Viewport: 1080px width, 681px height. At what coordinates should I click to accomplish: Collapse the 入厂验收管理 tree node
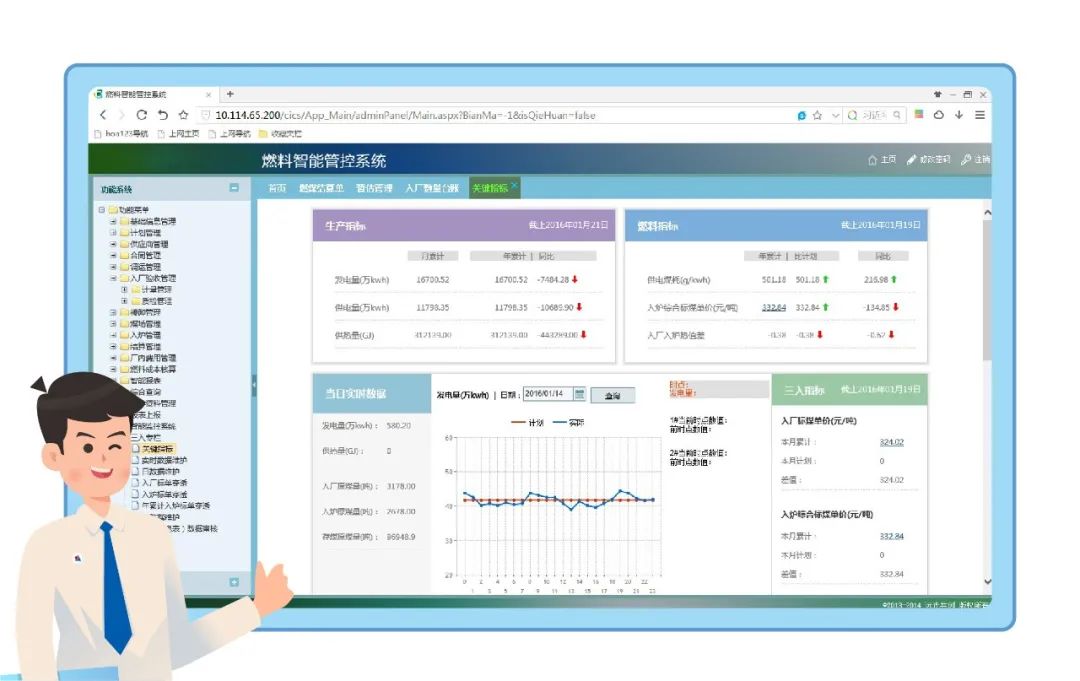click(x=113, y=277)
